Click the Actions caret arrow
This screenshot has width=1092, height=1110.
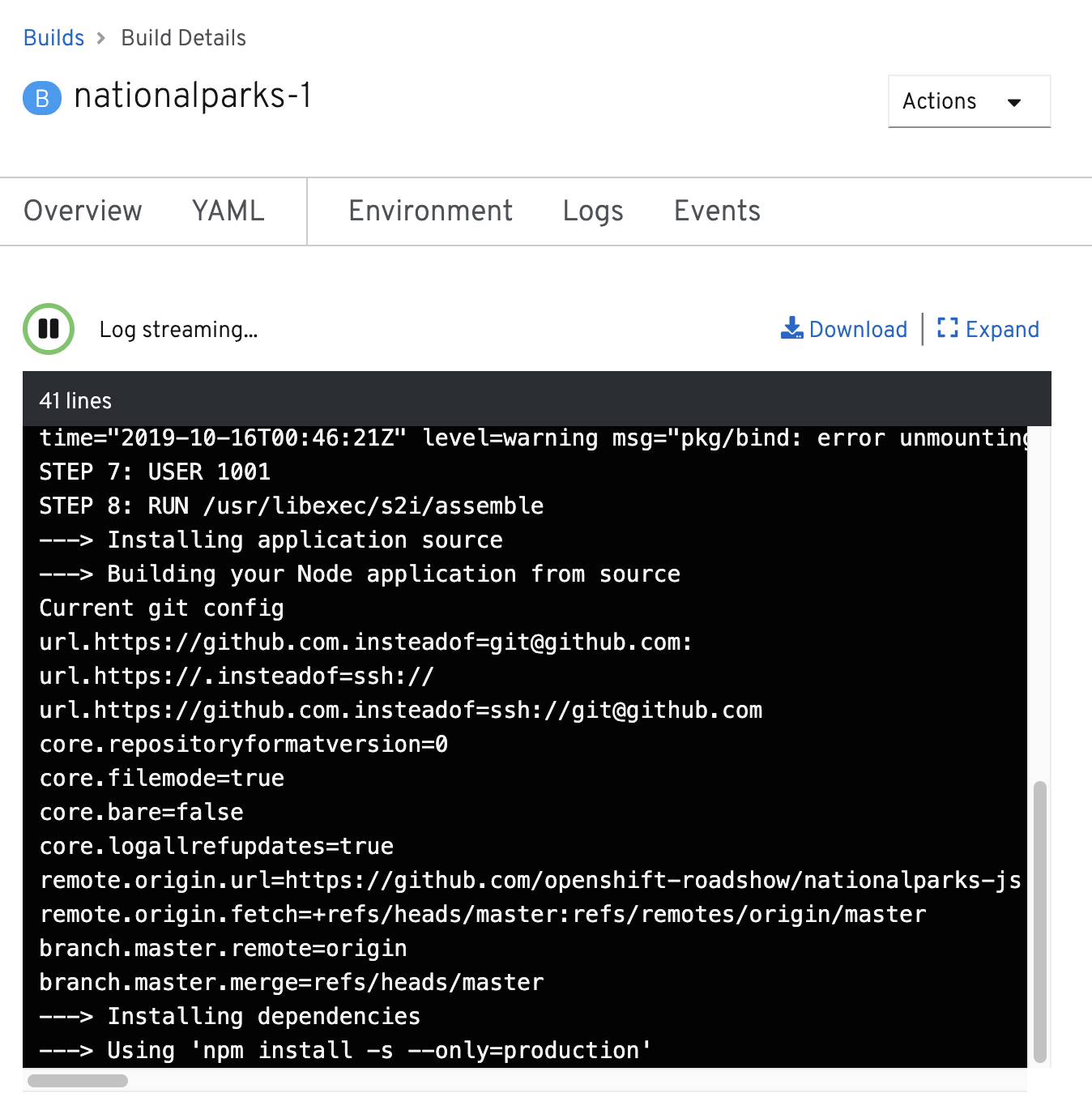tap(1013, 102)
